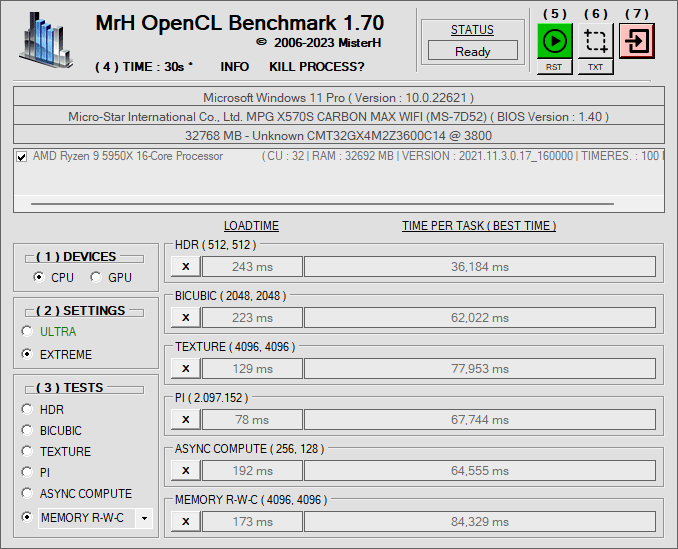This screenshot has height=549, width=678.
Task: Export results with TXT button
Action: point(595,67)
